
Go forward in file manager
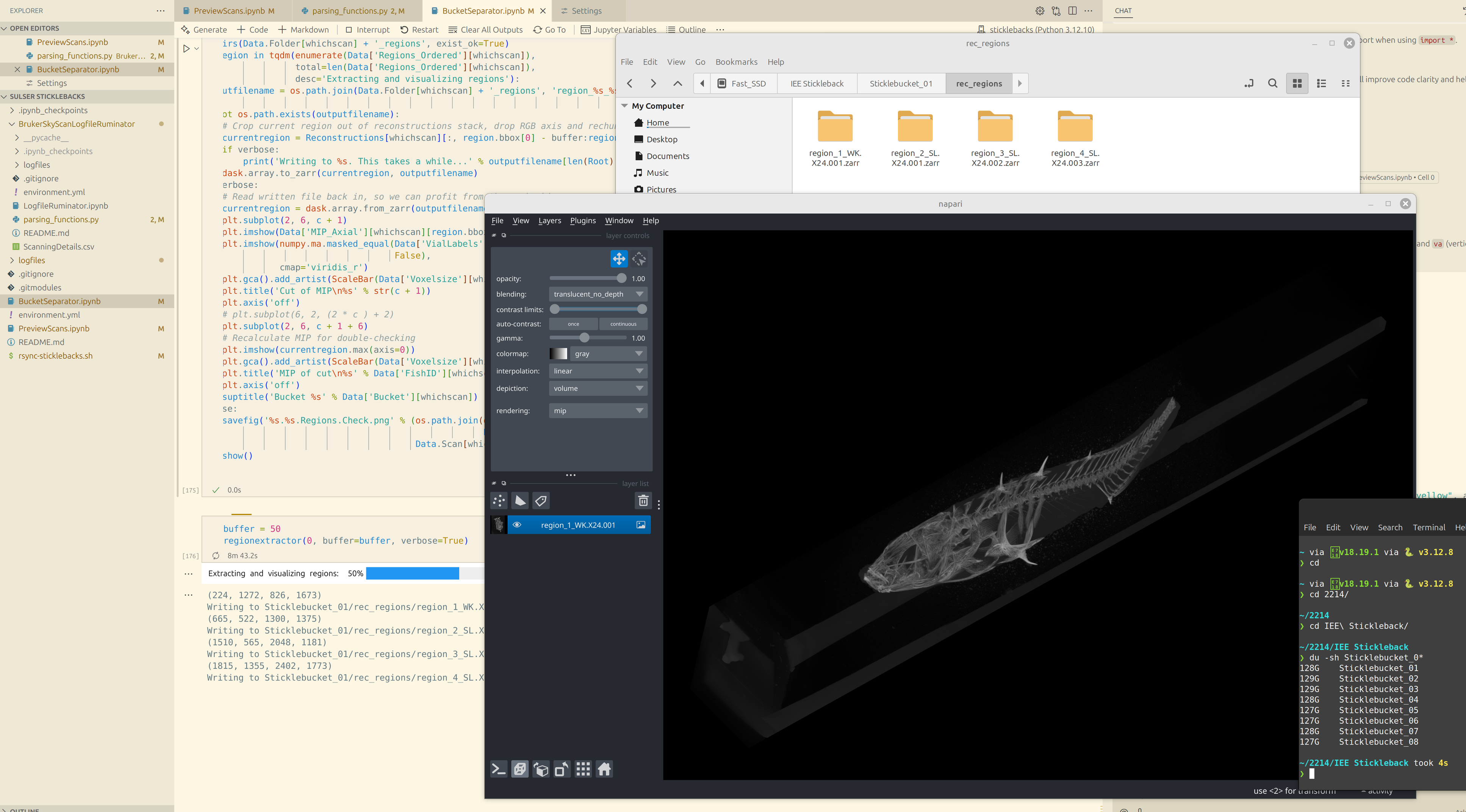tap(653, 84)
